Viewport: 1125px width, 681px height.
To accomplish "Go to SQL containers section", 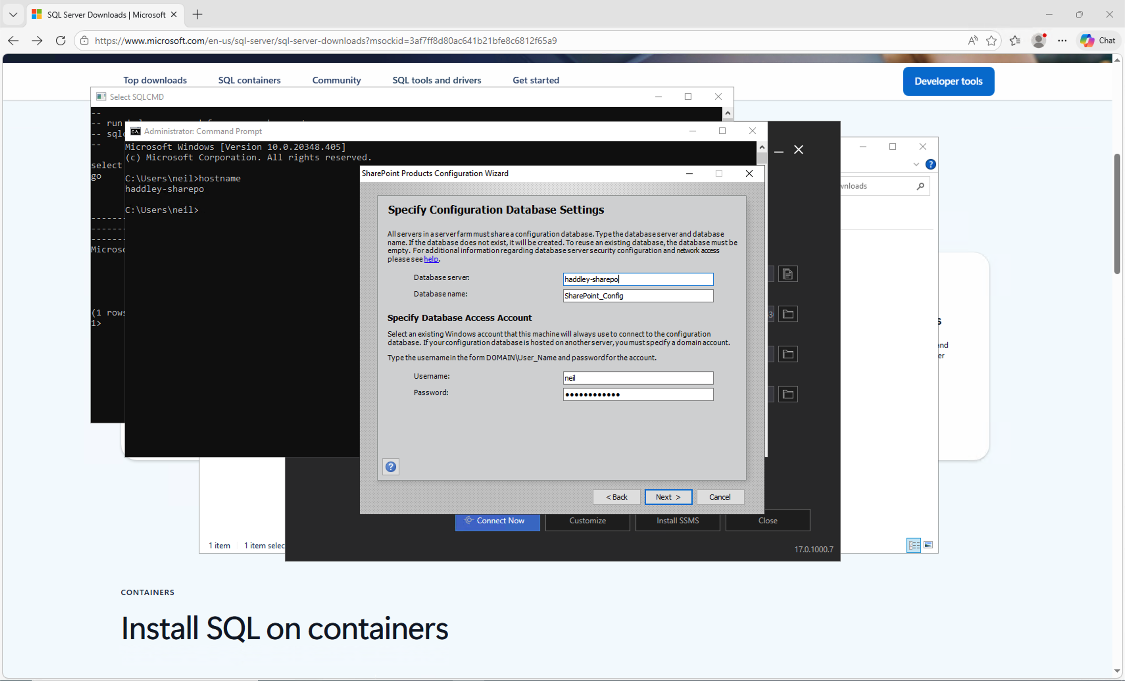I will (249, 80).
